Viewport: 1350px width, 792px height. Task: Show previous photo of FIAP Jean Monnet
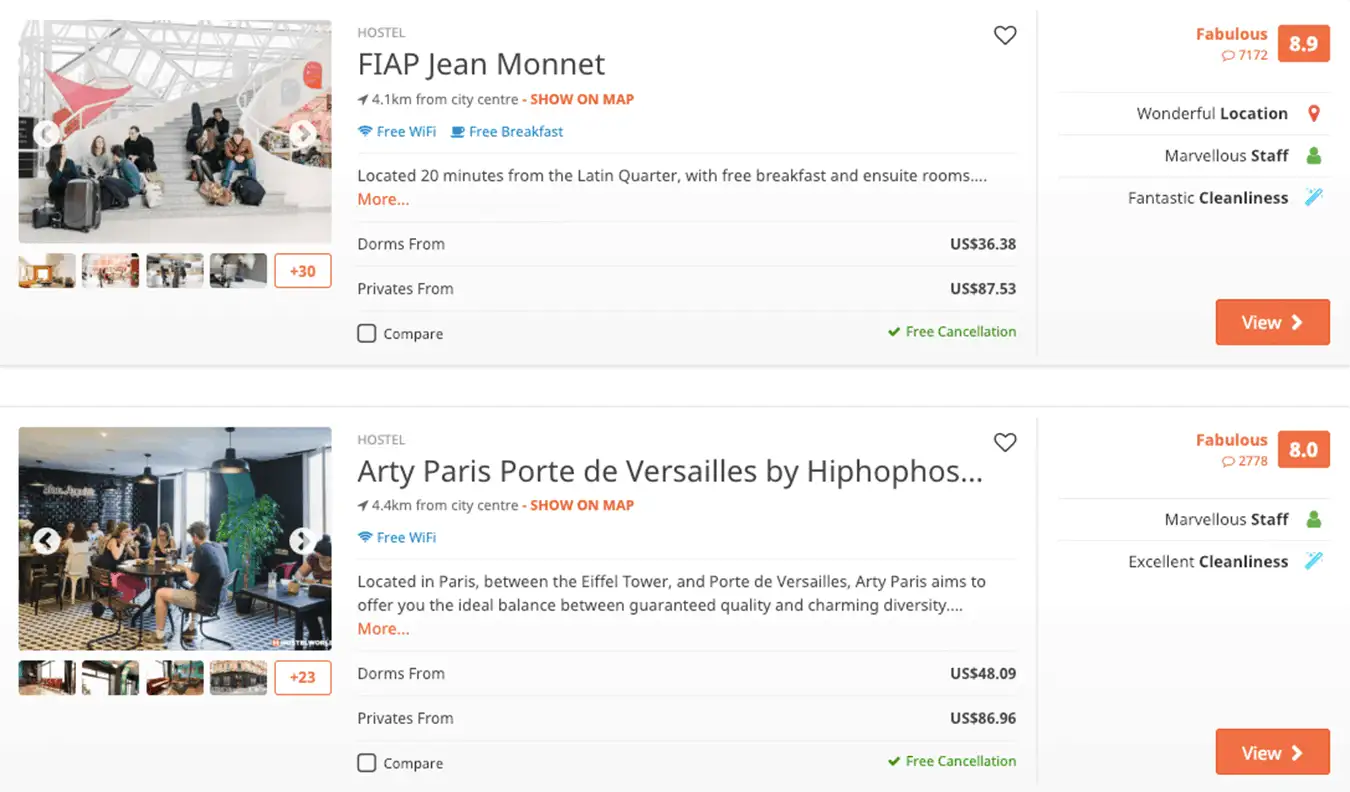[46, 133]
